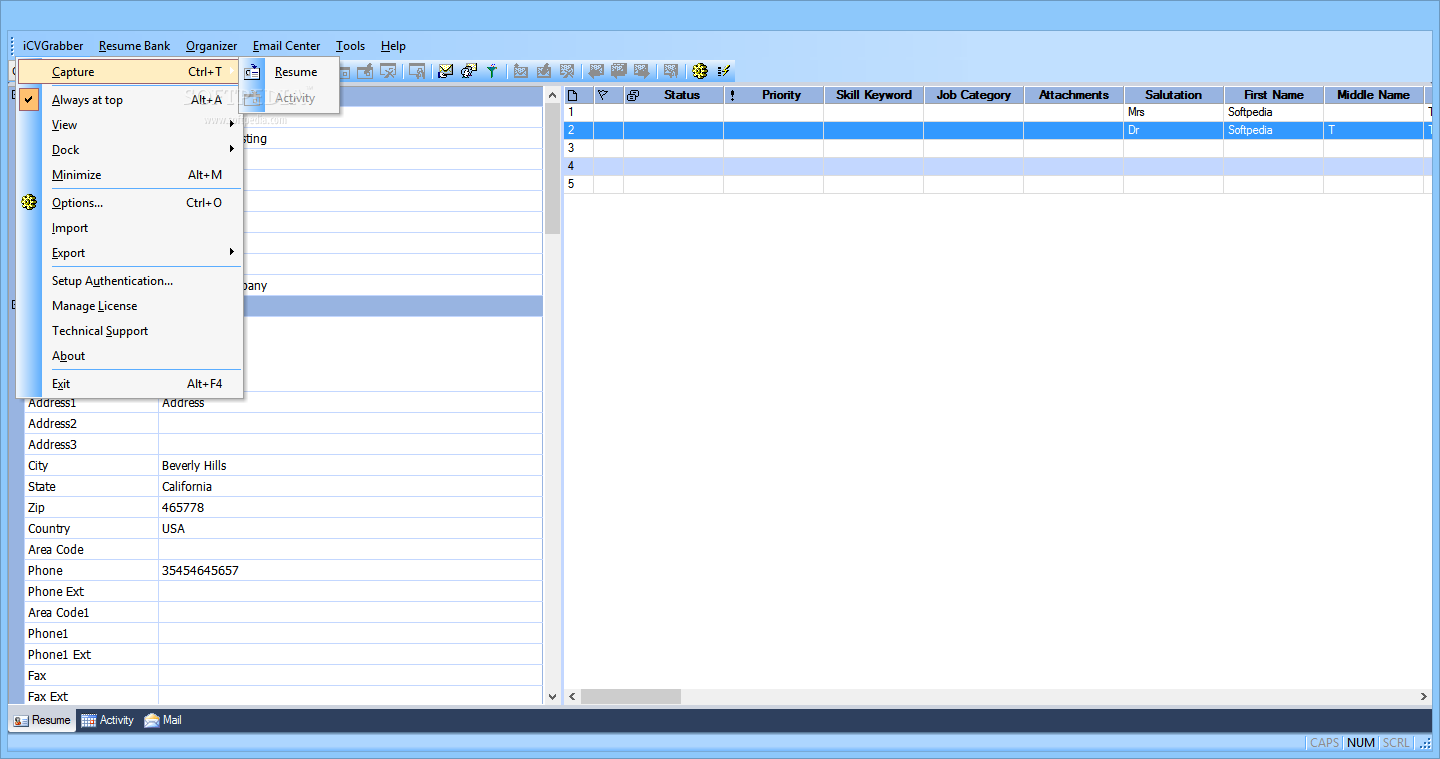Click the Resume tab card icon

point(21,720)
